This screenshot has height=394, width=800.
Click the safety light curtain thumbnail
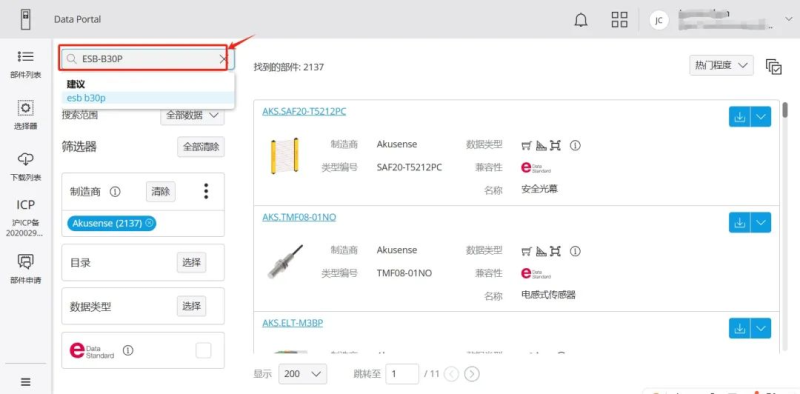point(285,156)
